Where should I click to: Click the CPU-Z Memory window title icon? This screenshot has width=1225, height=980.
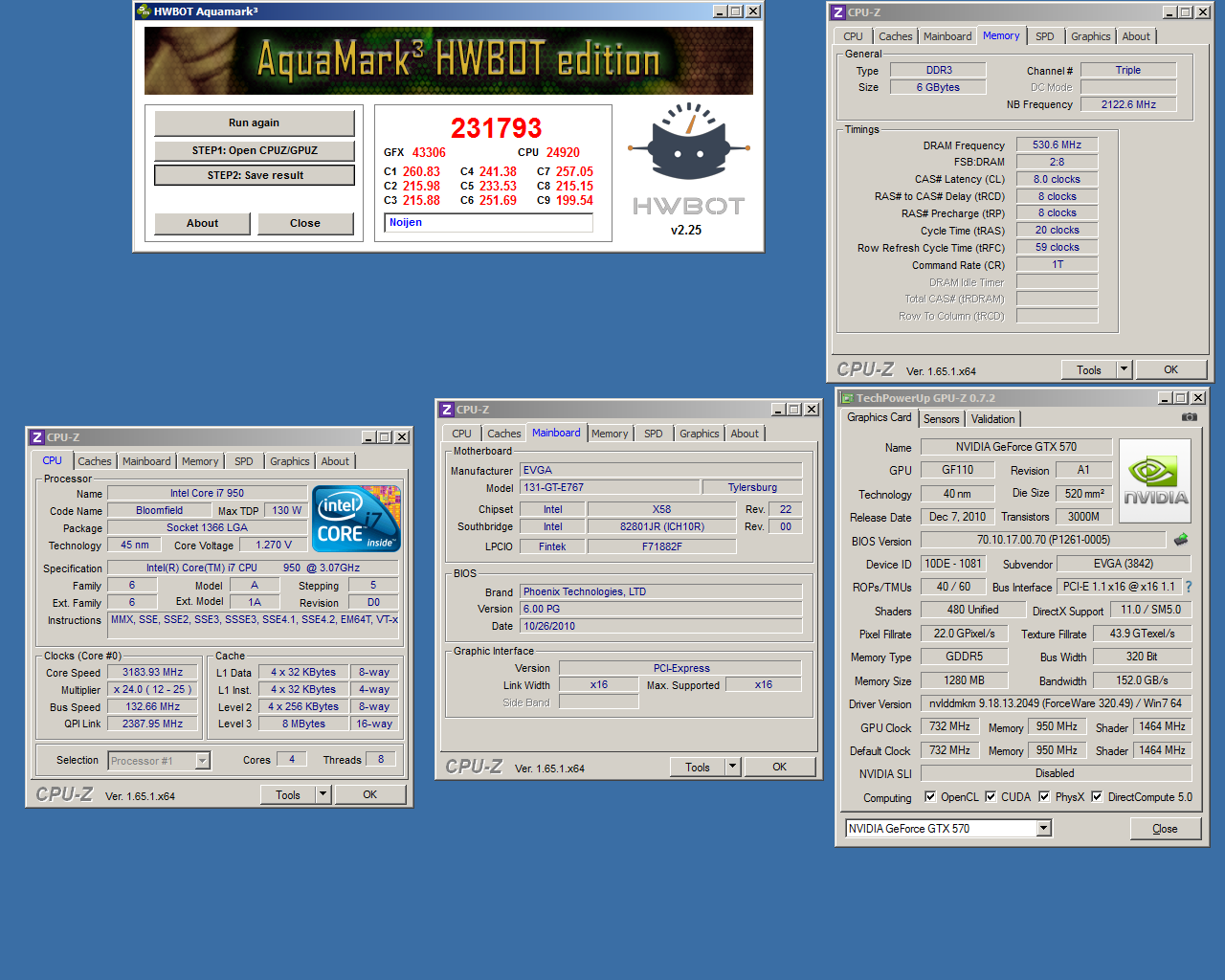[838, 12]
